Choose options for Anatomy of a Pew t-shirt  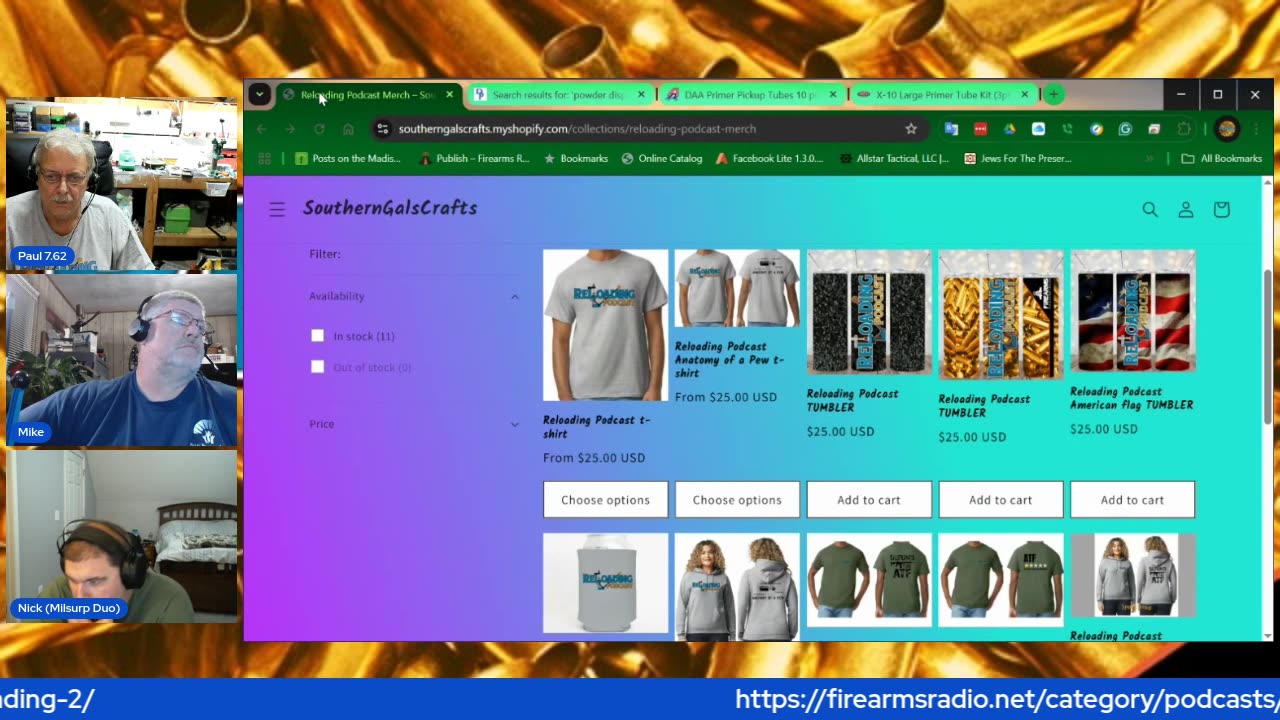[x=737, y=500]
